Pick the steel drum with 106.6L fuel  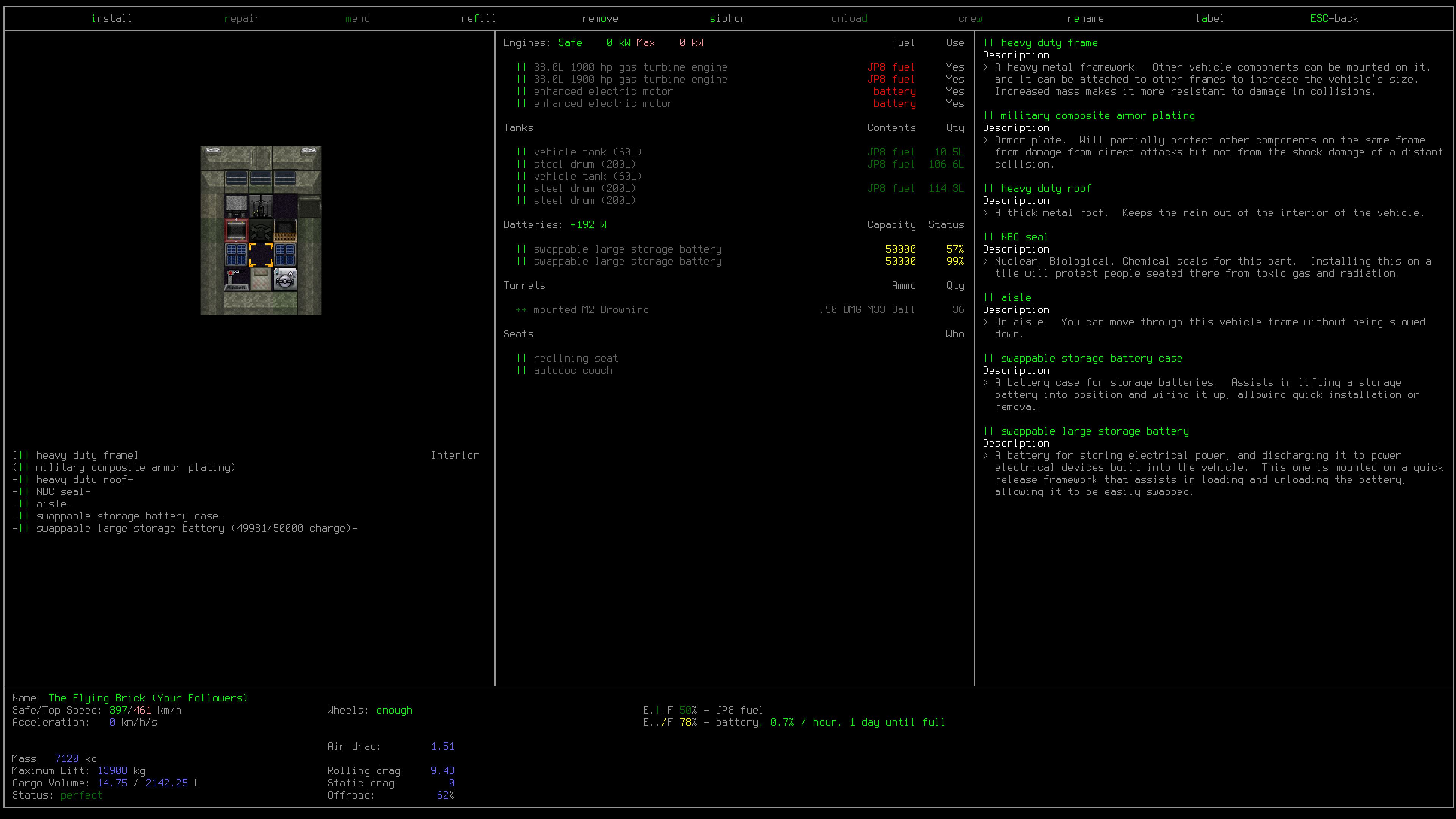740,164
